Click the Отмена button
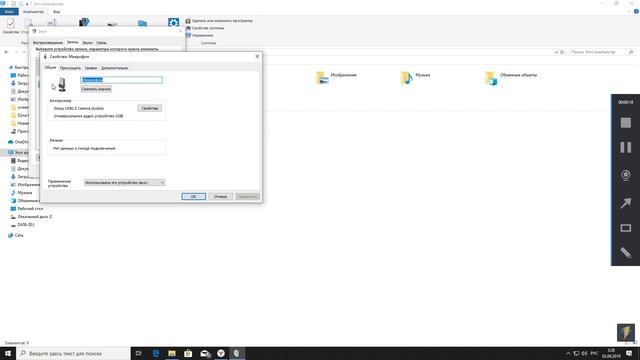The image size is (640, 360). tap(220, 197)
